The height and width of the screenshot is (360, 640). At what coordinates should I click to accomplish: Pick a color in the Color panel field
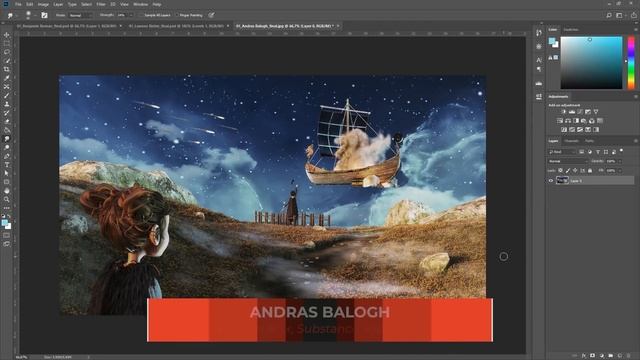click(591, 62)
